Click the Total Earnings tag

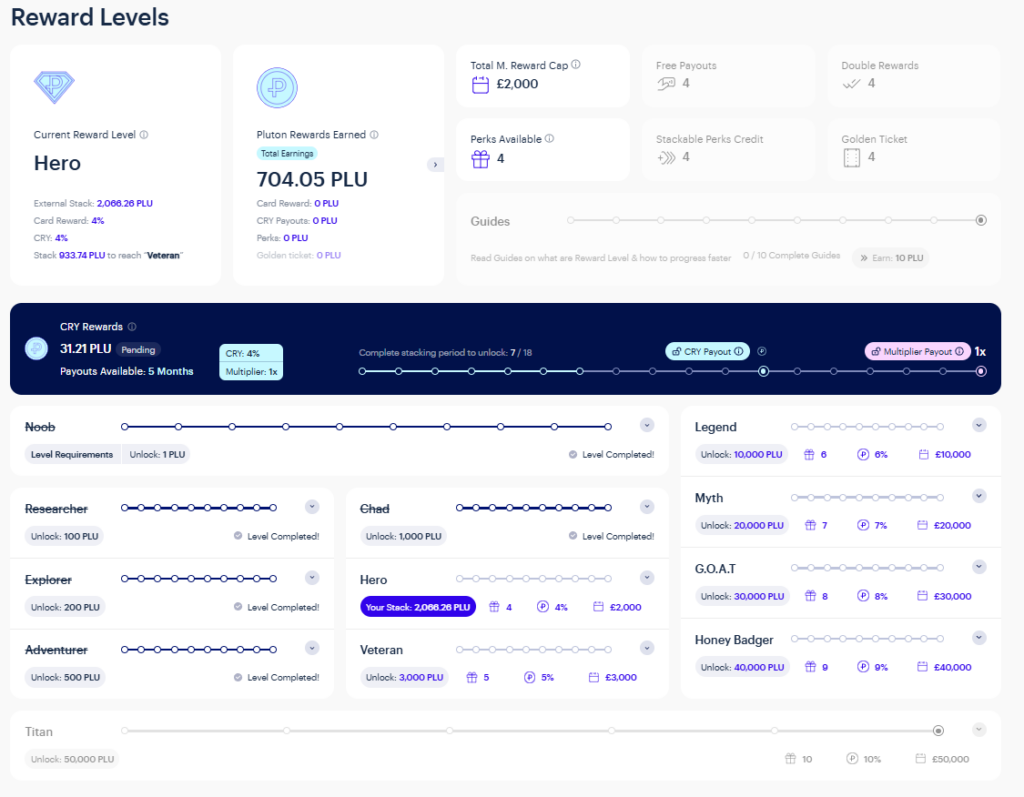pos(287,154)
